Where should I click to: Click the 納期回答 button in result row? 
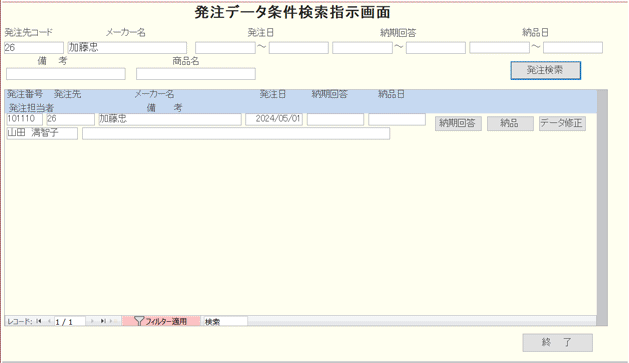pos(458,123)
